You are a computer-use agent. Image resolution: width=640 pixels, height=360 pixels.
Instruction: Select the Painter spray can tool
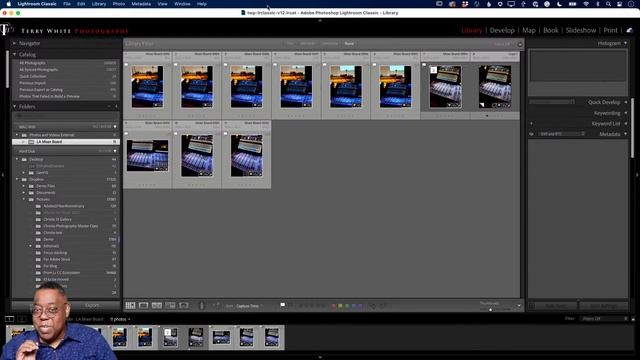pyautogui.click(x=201, y=305)
